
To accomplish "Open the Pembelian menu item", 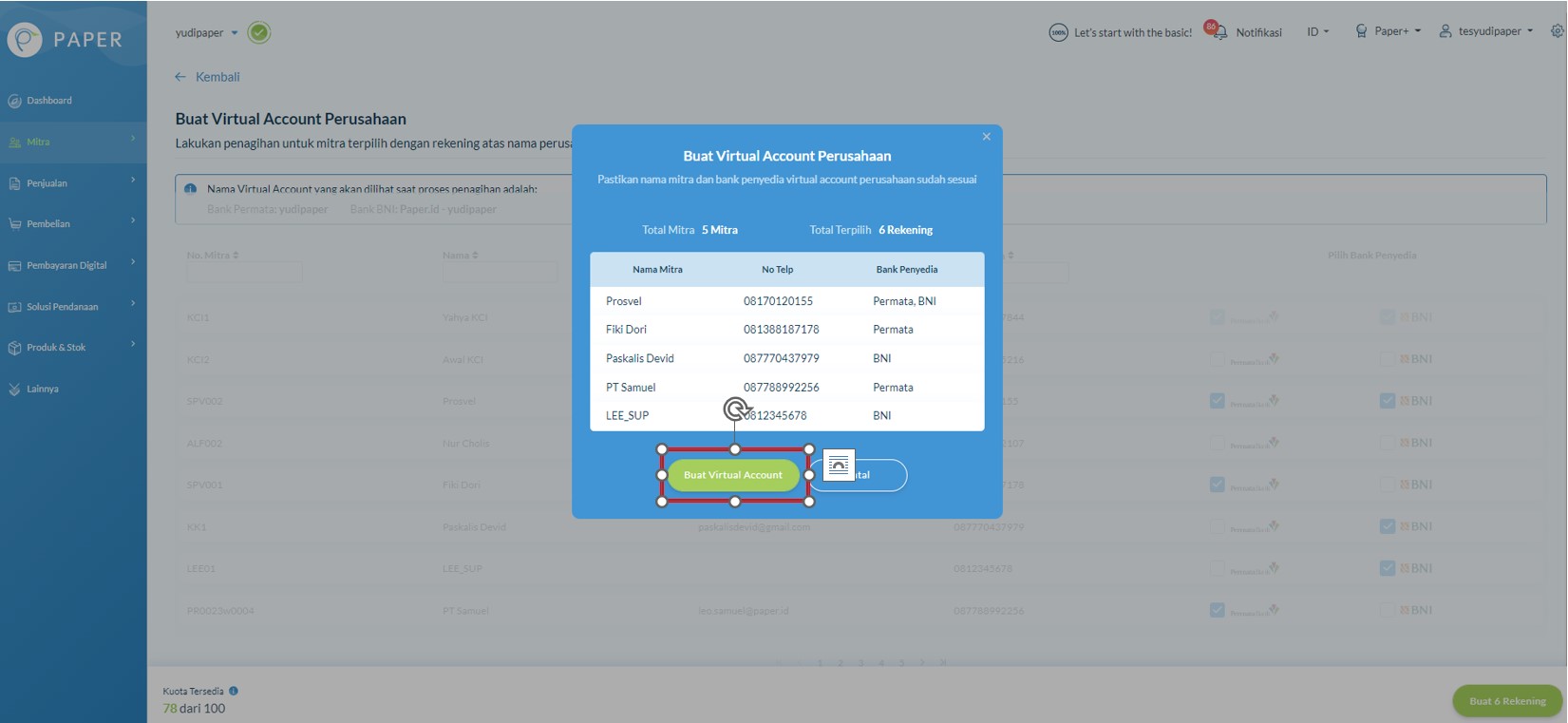I will (73, 224).
